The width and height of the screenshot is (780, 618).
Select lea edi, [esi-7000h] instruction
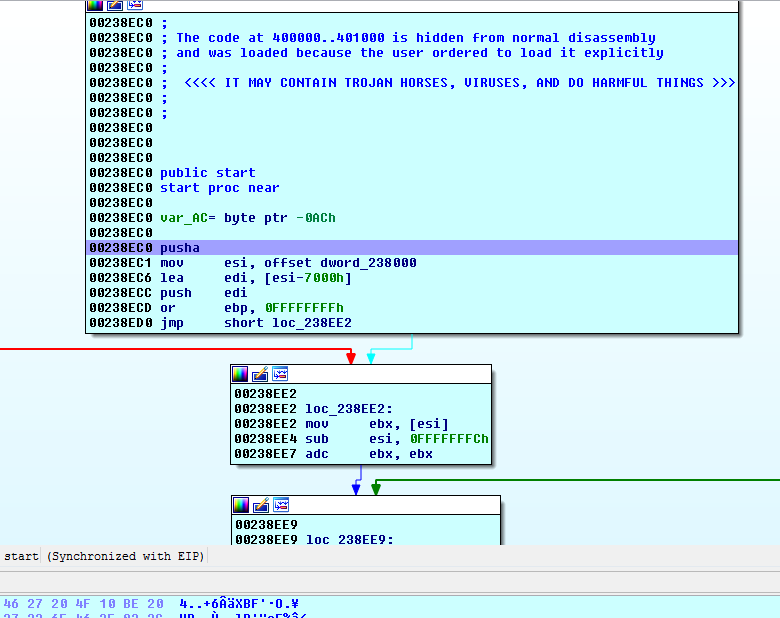coord(255,278)
